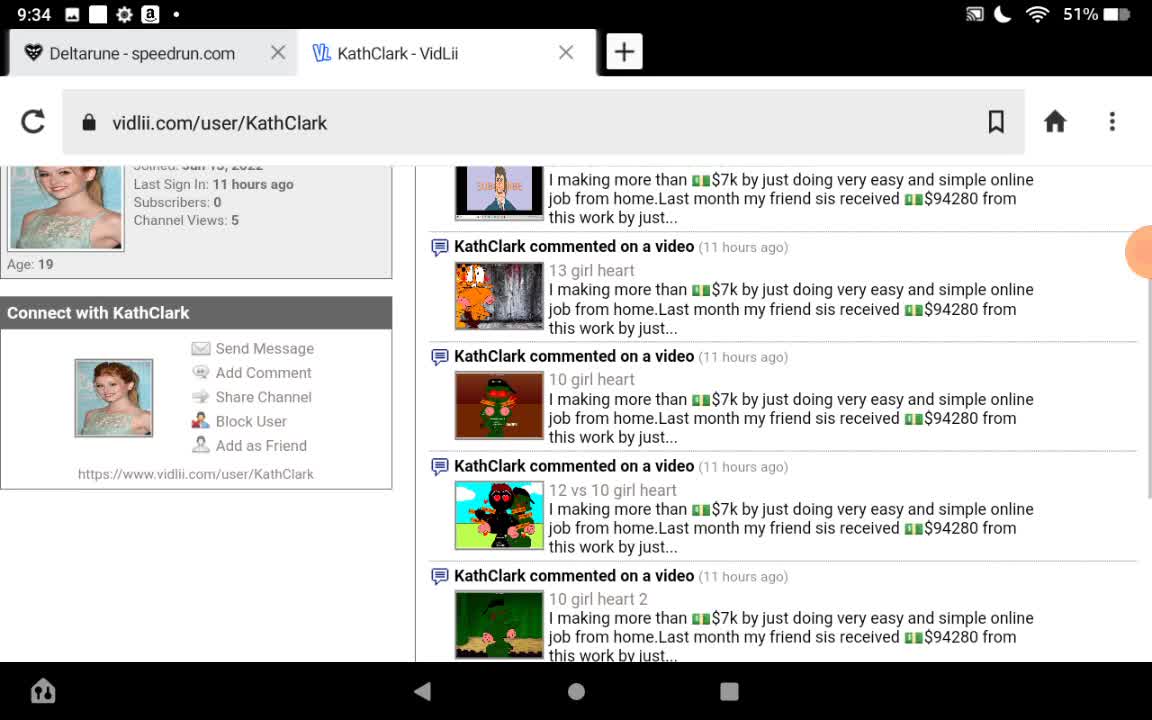Open the 12 vs 10 girl heart title
The image size is (1152, 720).
click(613, 490)
